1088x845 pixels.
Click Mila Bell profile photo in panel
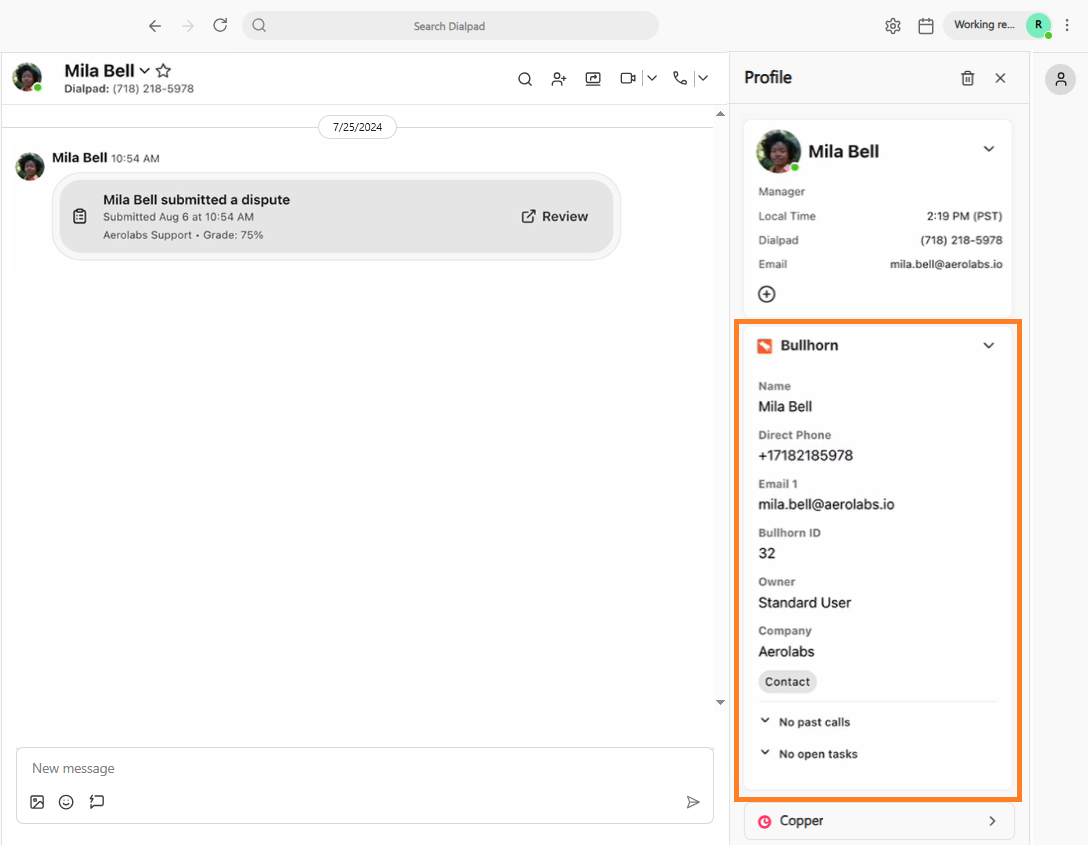pyautogui.click(x=778, y=151)
